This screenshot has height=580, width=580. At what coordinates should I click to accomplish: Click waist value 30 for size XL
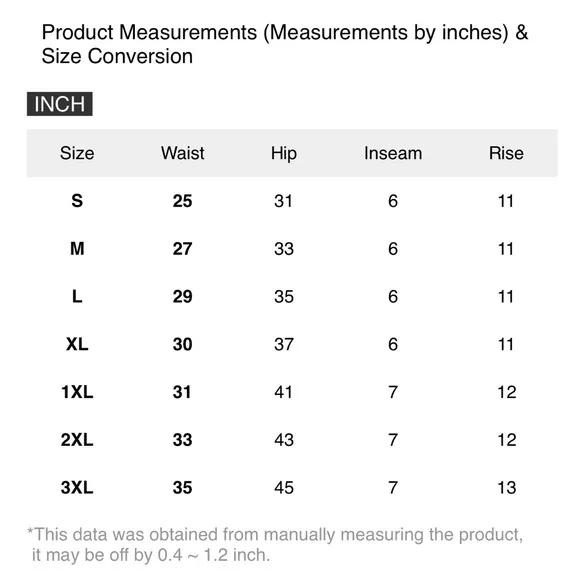coord(182,344)
